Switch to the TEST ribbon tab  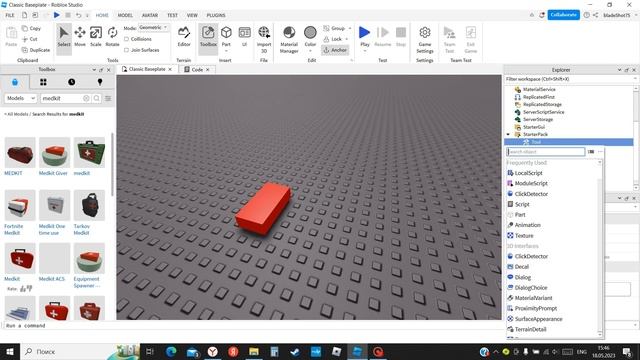coord(172,15)
